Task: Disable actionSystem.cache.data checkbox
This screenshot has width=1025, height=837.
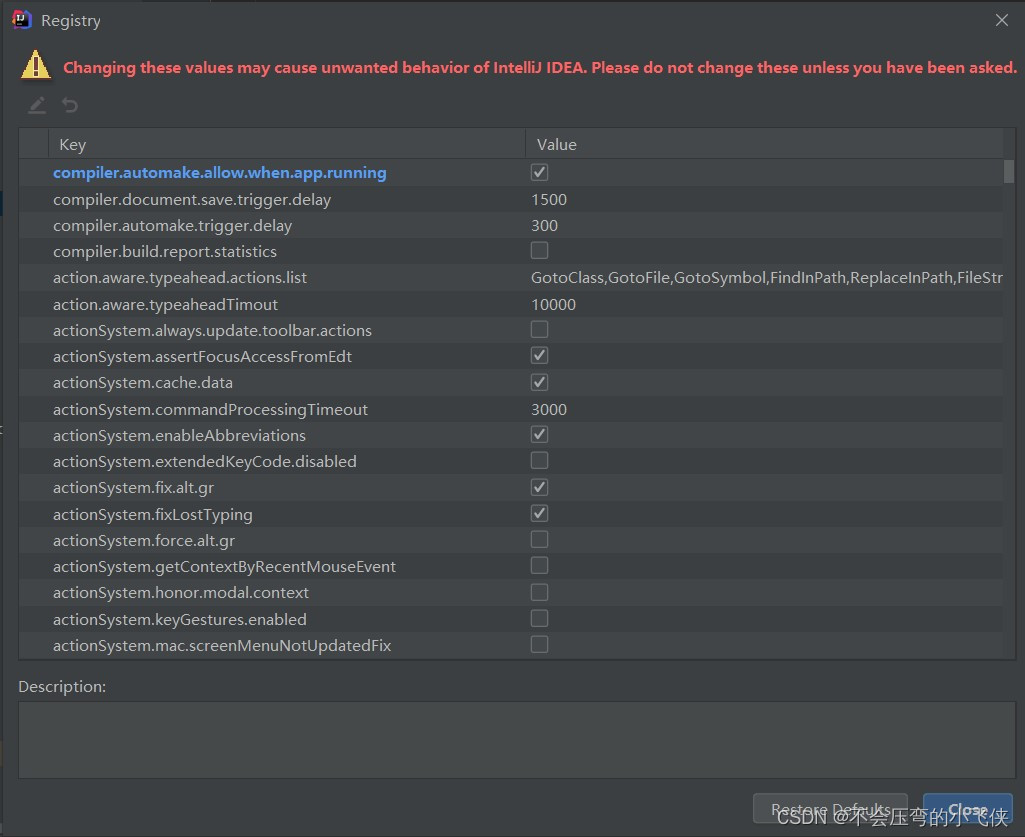Action: click(x=539, y=382)
